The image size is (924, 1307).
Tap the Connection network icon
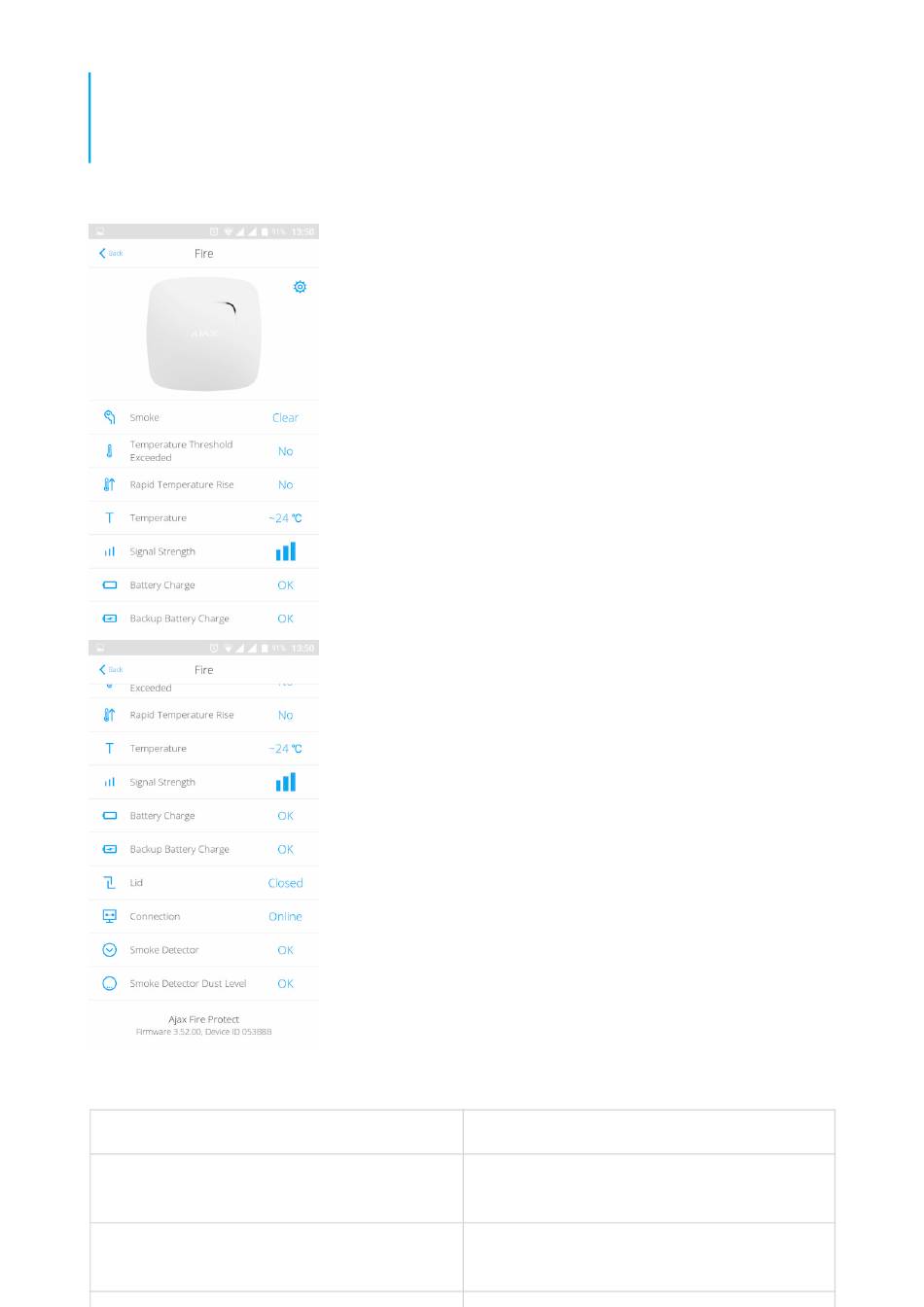click(109, 916)
